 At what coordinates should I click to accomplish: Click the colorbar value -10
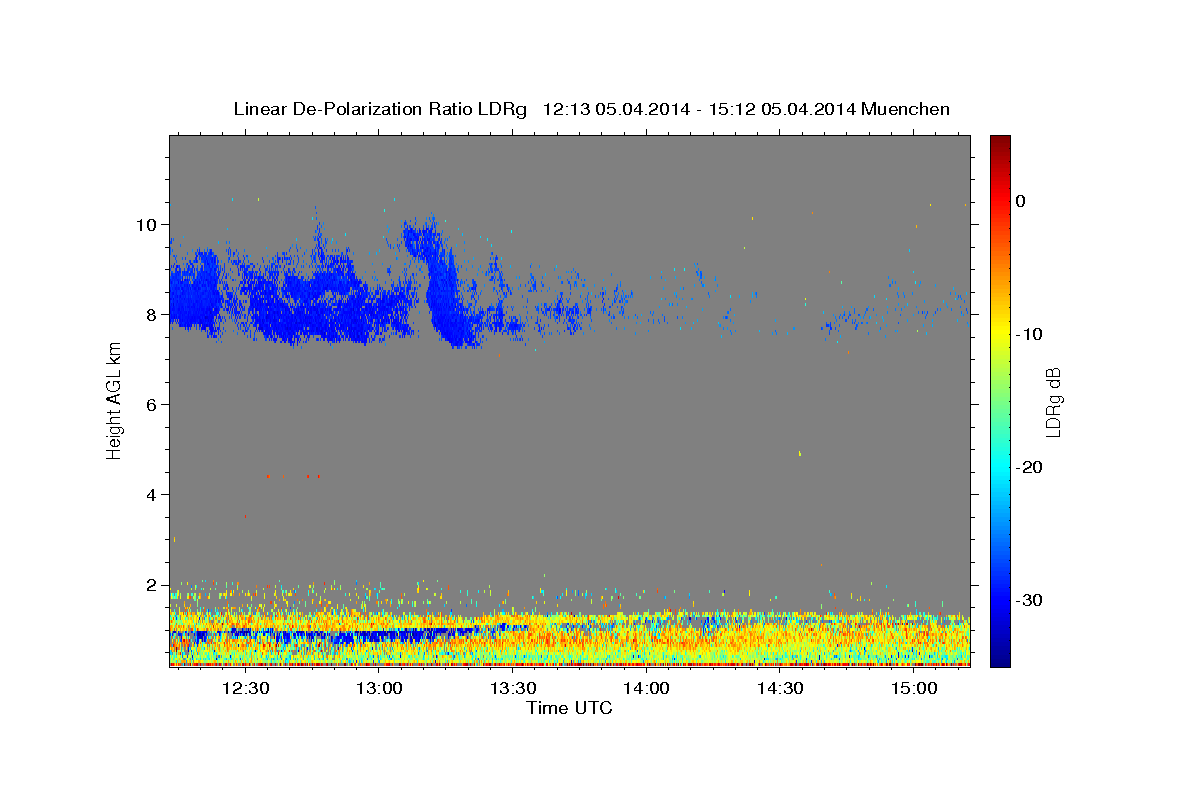[1029, 334]
